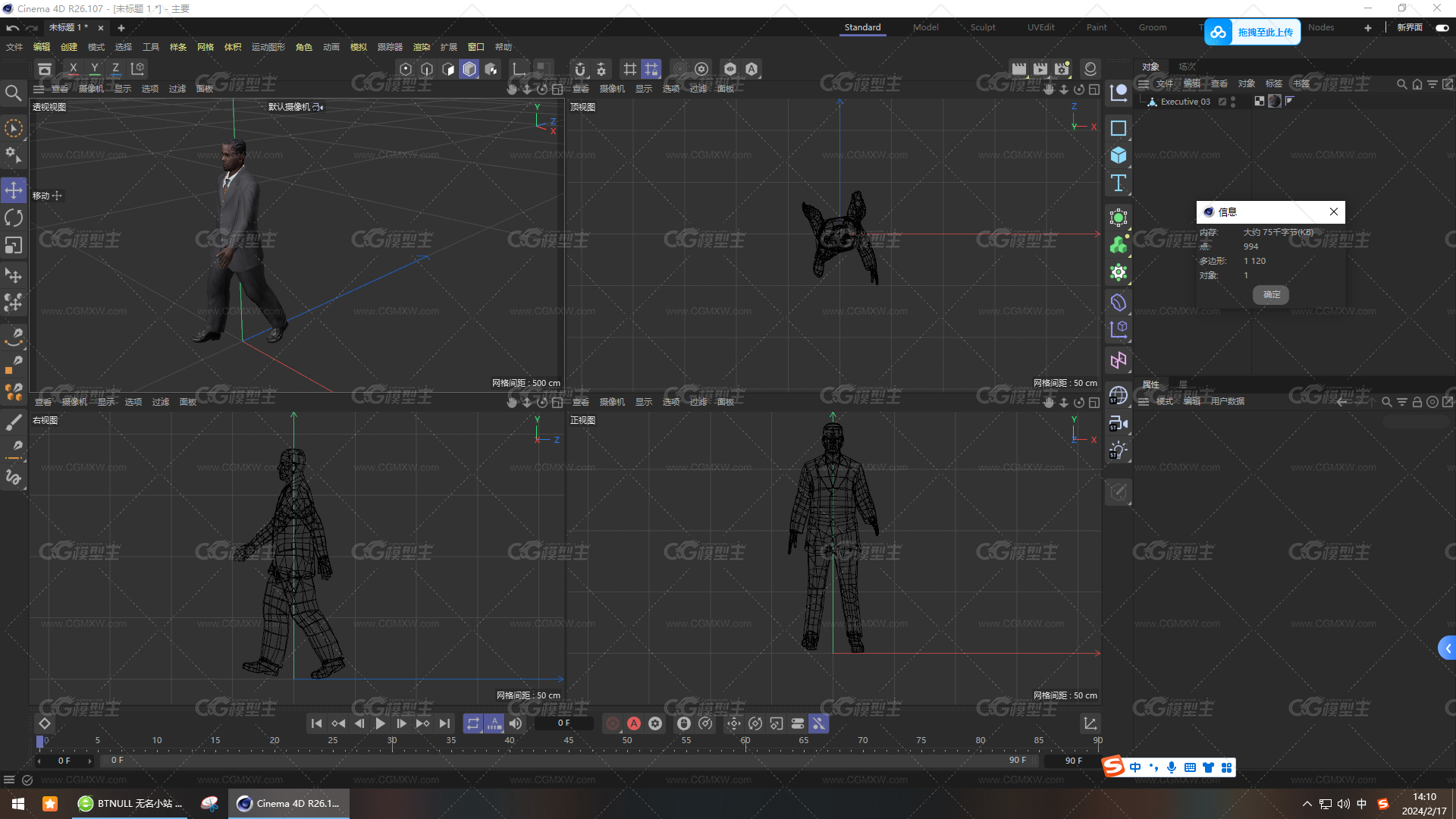Toggle X axis lock

click(73, 69)
